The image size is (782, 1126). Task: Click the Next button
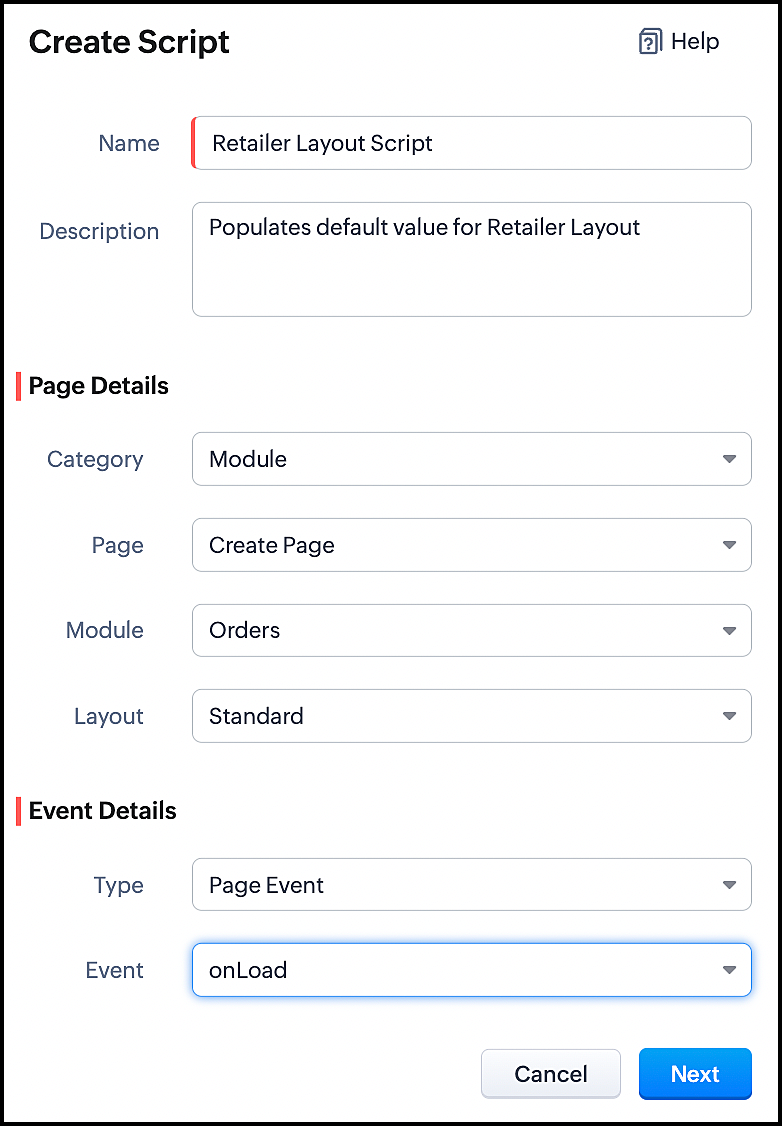tap(695, 1073)
